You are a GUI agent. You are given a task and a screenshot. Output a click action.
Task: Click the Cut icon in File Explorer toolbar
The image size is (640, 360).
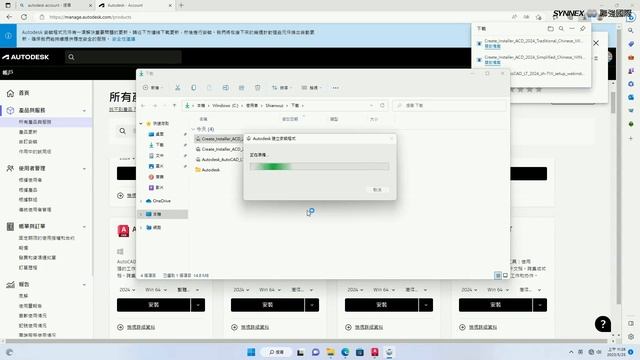click(x=178, y=88)
